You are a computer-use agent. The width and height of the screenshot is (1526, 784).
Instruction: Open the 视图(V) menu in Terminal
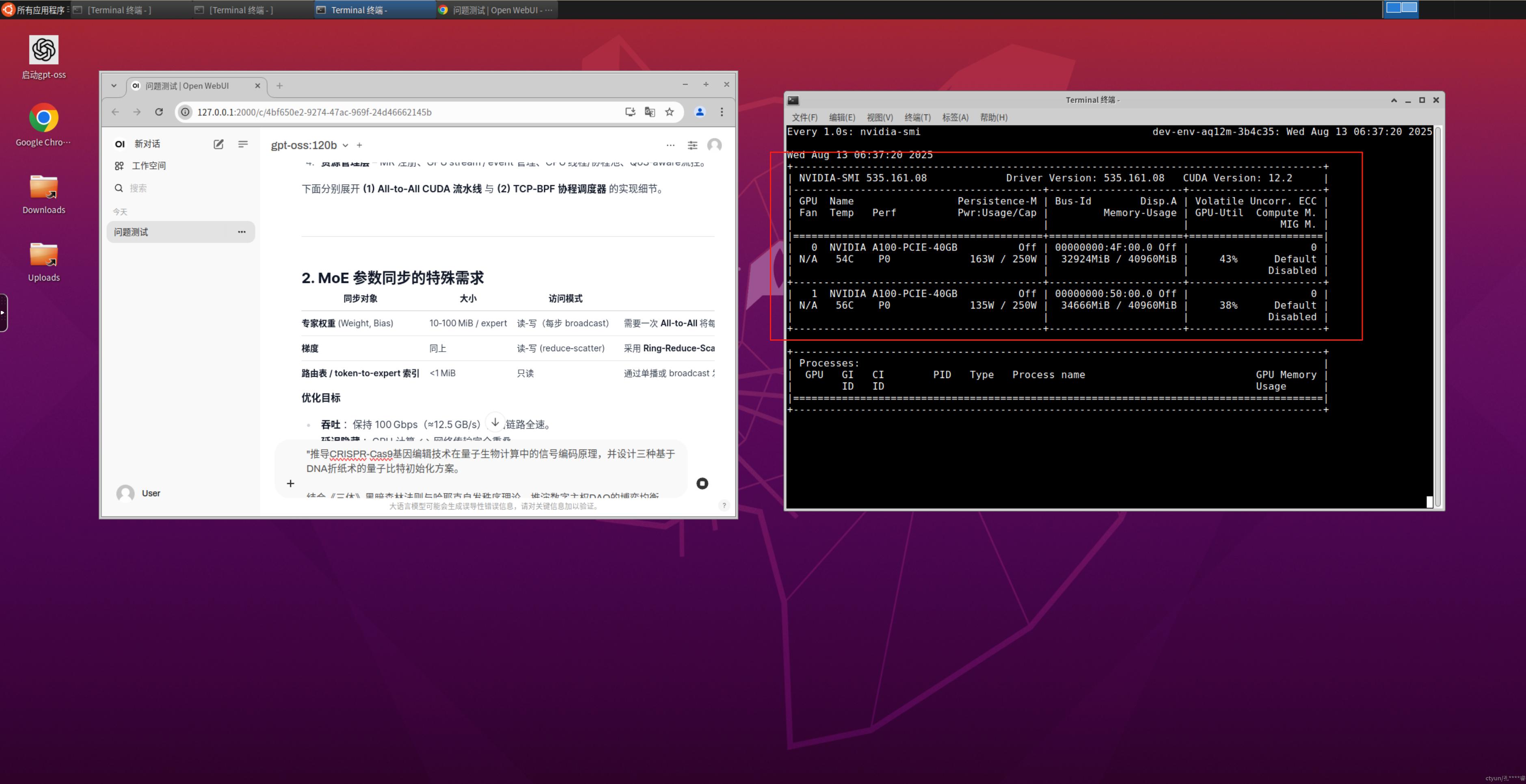(880, 117)
